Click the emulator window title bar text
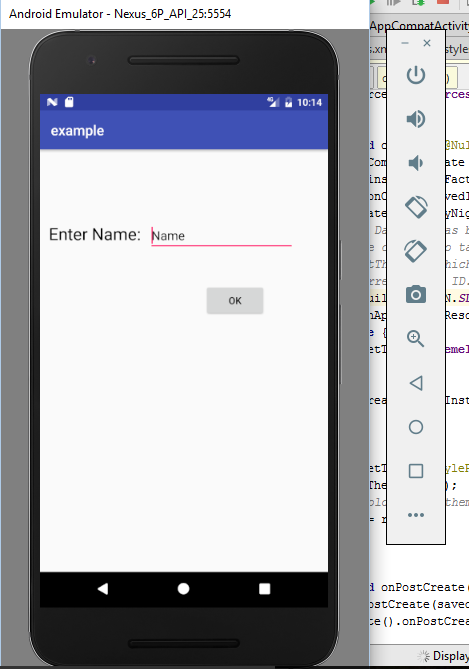The width and height of the screenshot is (469, 669). click(x=120, y=14)
